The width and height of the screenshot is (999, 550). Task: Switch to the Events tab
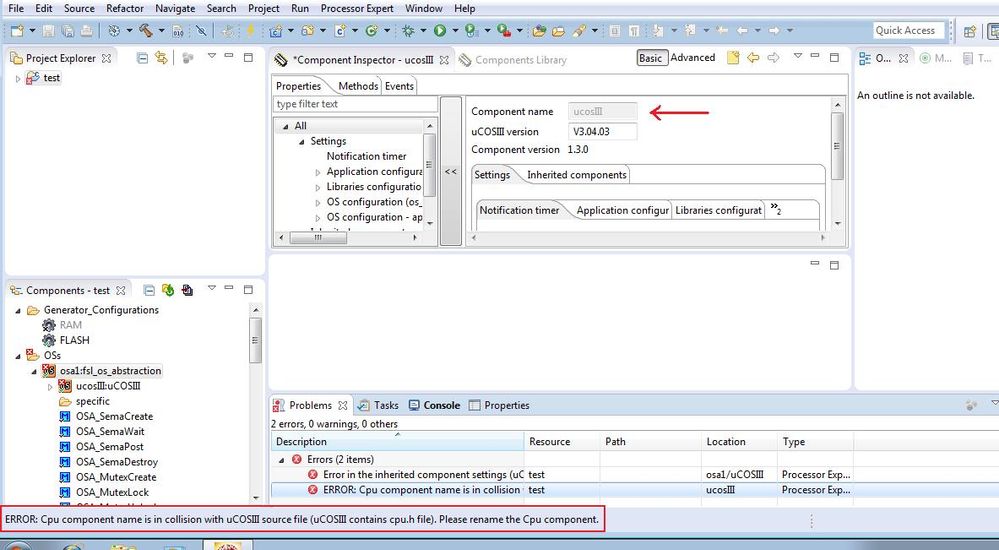click(399, 86)
